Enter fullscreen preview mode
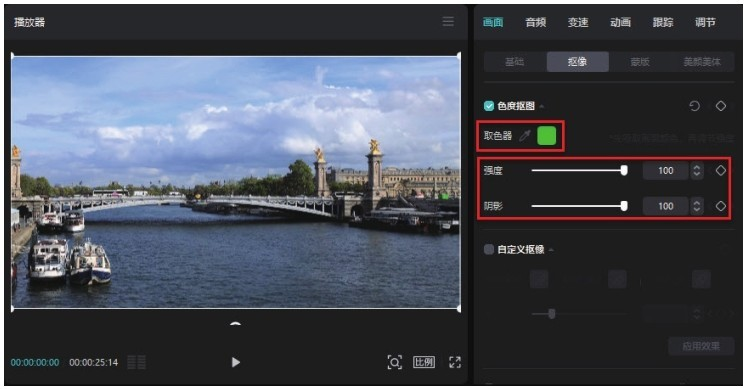Image resolution: width=746 pixels, height=389 pixels. tap(455, 362)
